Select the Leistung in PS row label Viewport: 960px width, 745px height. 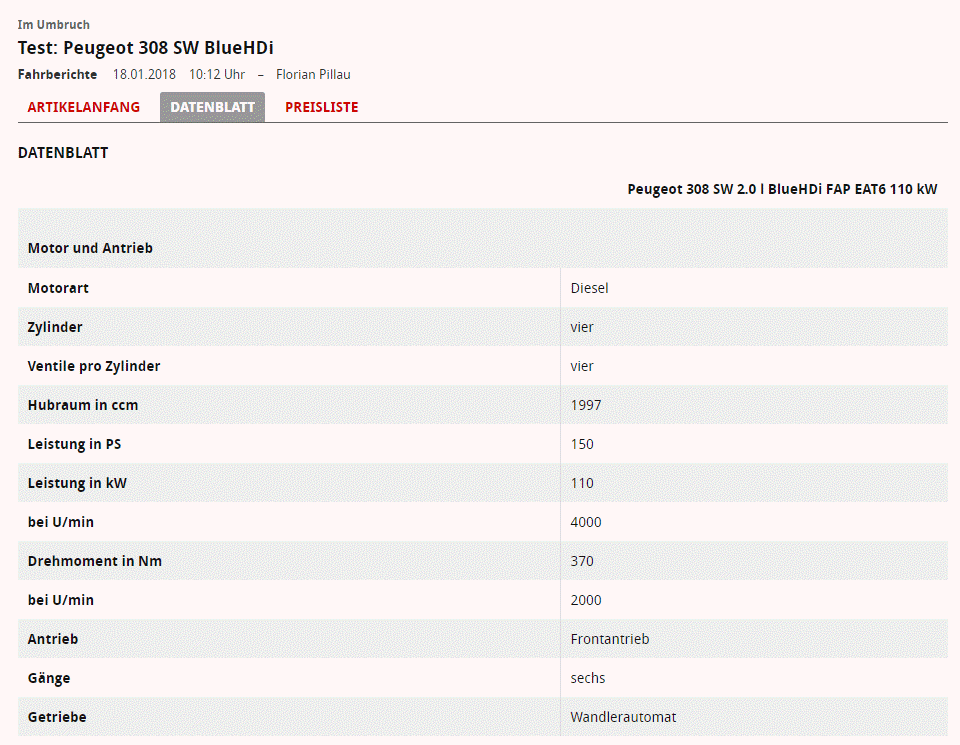(81, 444)
